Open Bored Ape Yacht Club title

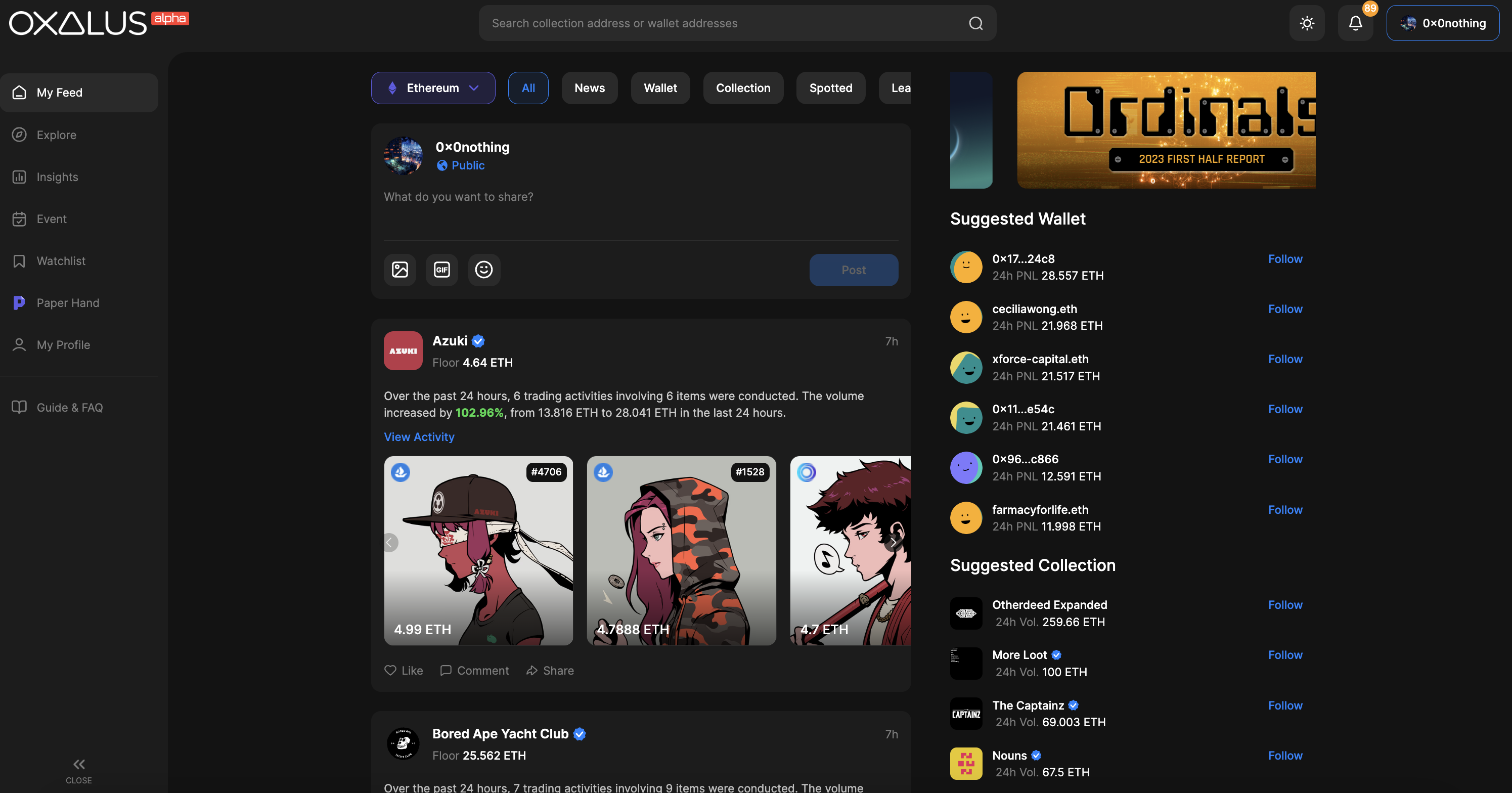(500, 734)
